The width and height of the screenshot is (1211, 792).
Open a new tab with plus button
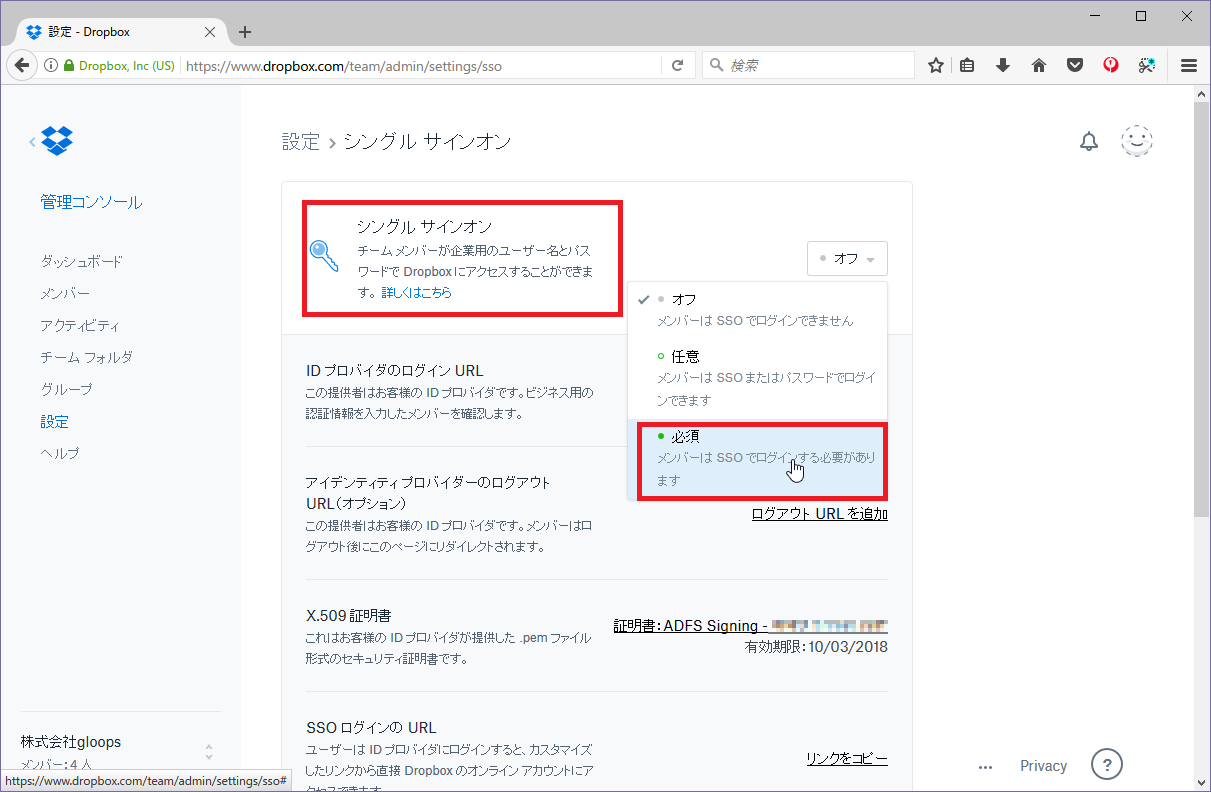pyautogui.click(x=245, y=32)
